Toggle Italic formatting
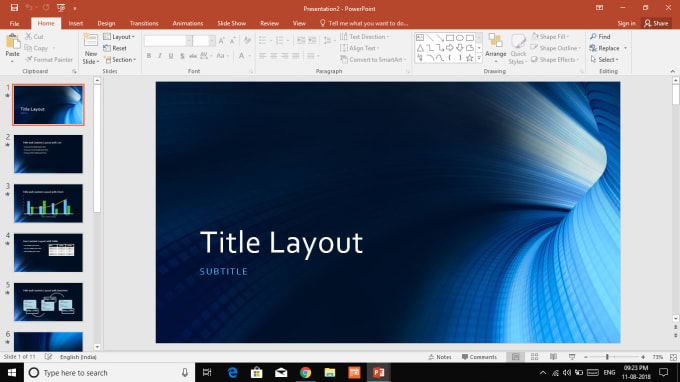 (160, 56)
